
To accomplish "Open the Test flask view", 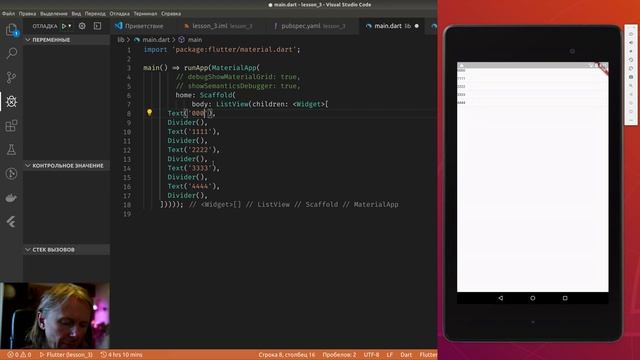I will click(x=11, y=149).
